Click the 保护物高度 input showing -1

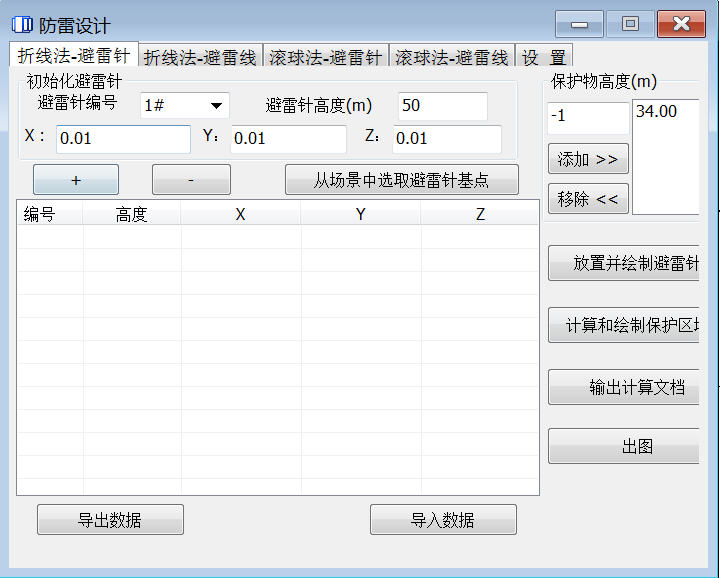pyautogui.click(x=588, y=118)
